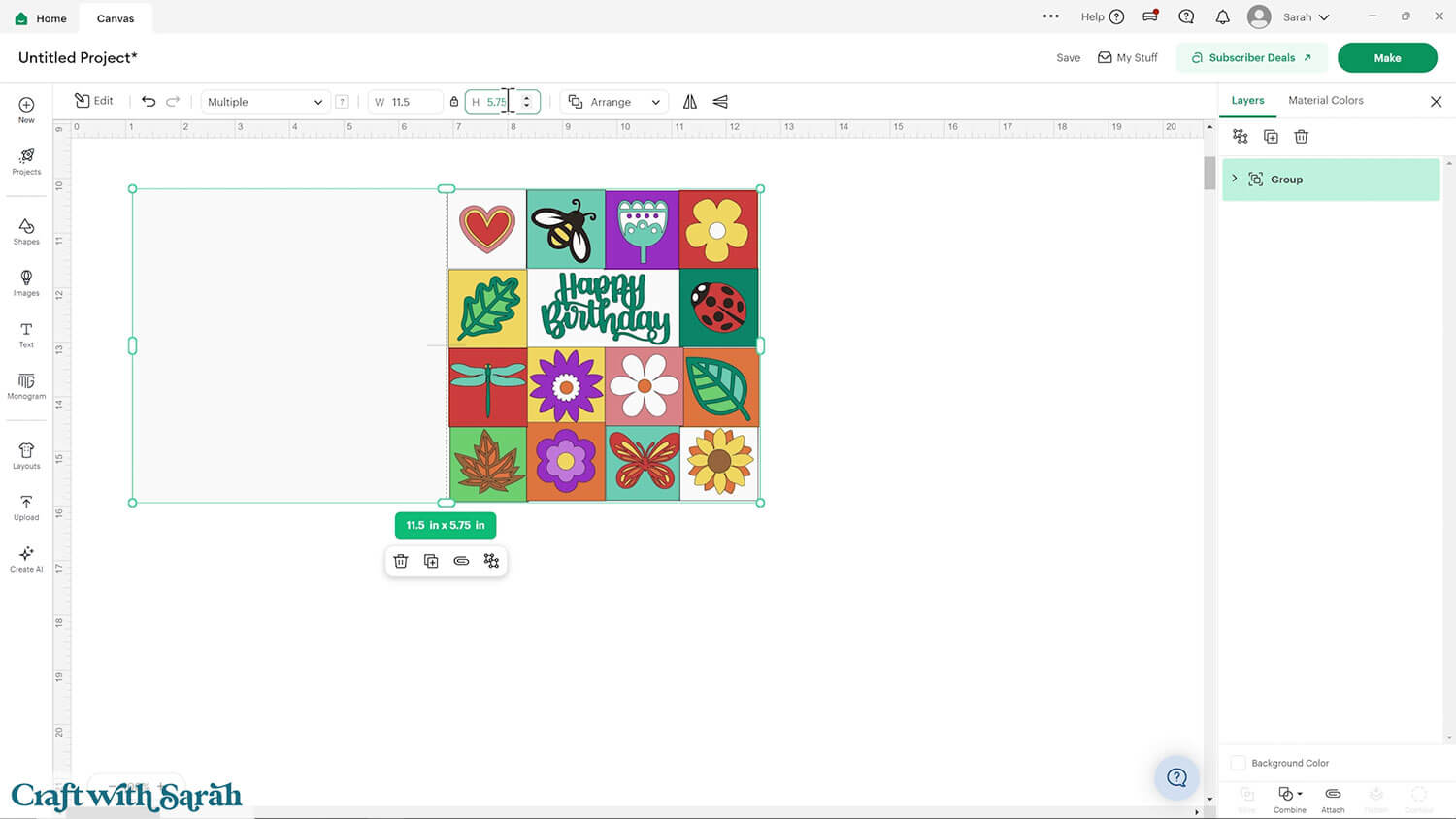Screen dimensions: 1456x819
Task: Toggle the aspect ratio lock
Action: click(x=453, y=102)
